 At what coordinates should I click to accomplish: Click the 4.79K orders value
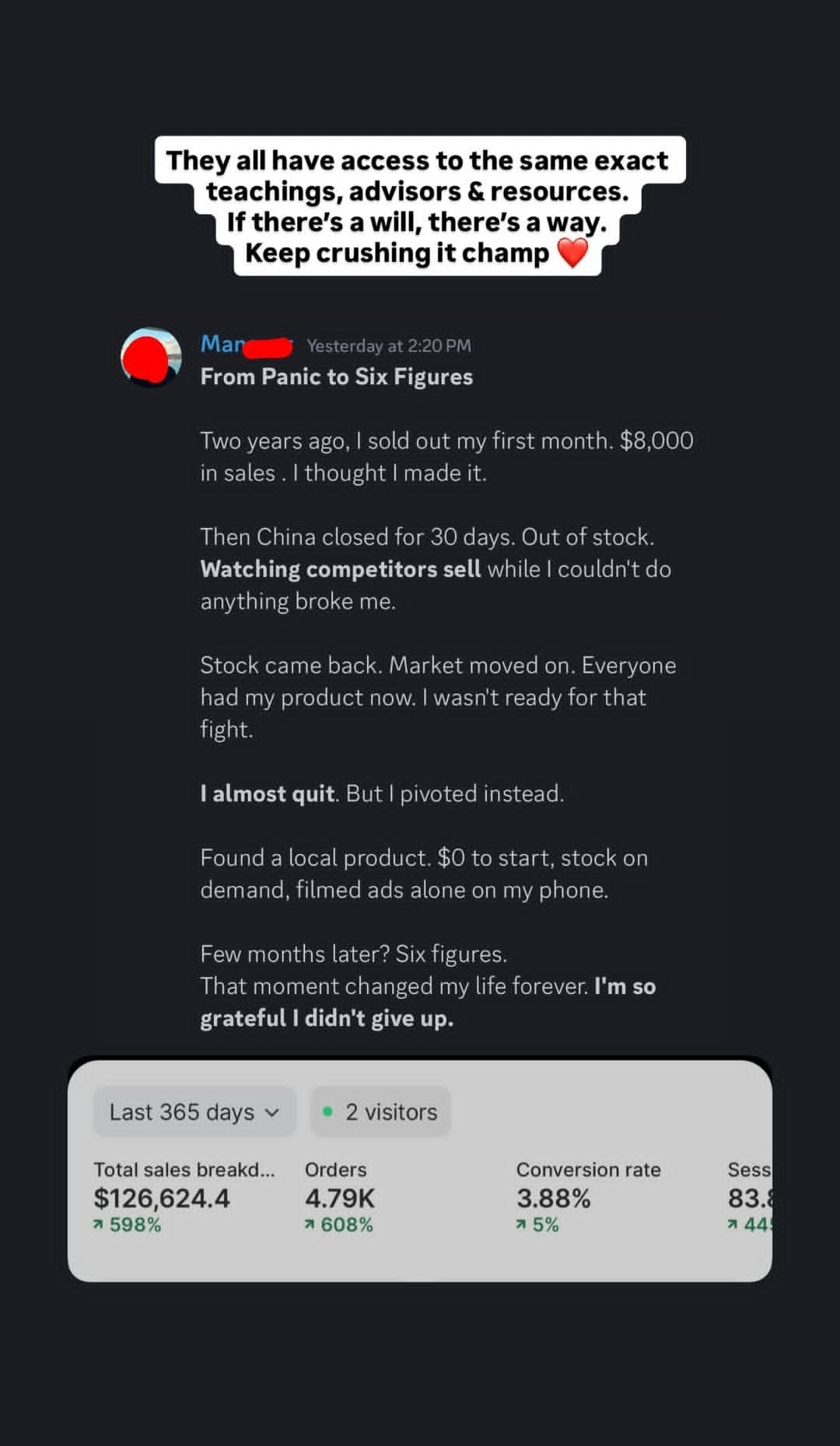340,1198
